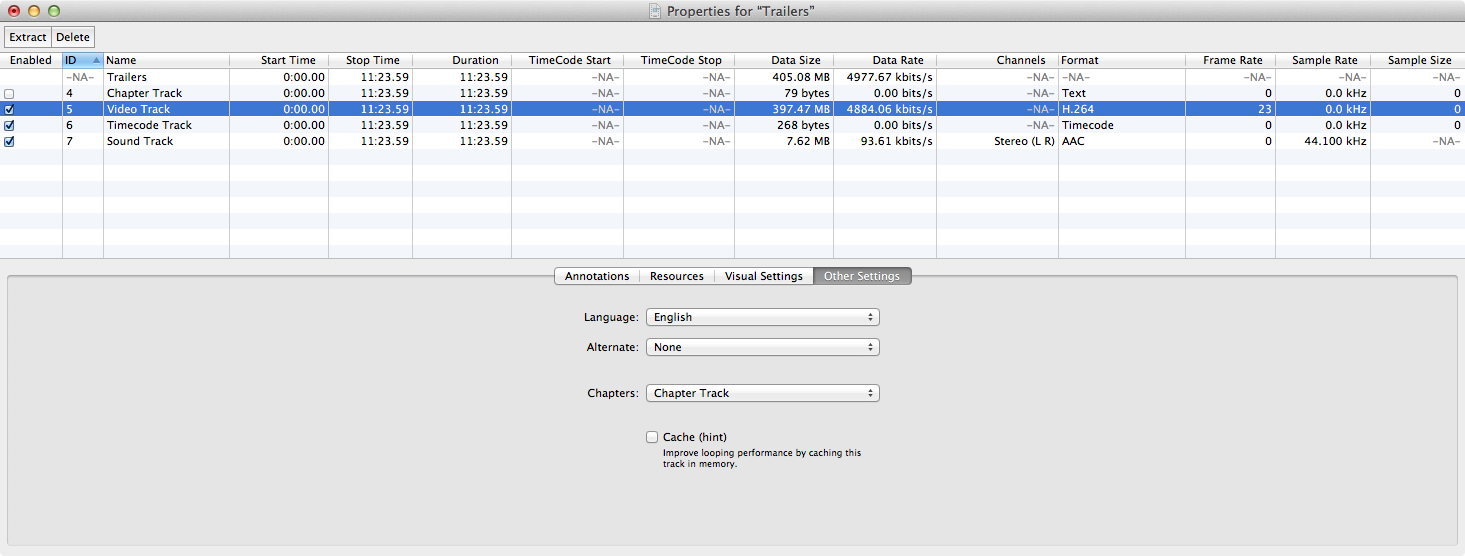Screen dimensions: 1465x556
Task: Enable the Chapter Track checkbox
Action: coord(9,93)
